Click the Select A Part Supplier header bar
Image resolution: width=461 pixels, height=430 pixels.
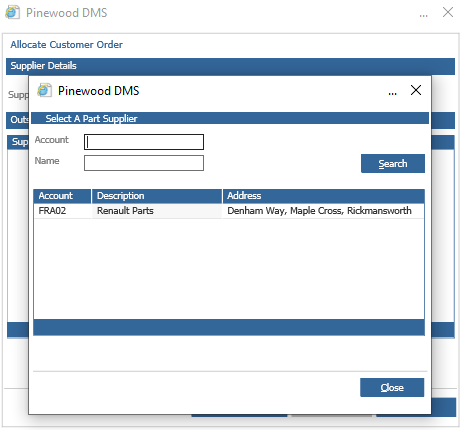230,118
